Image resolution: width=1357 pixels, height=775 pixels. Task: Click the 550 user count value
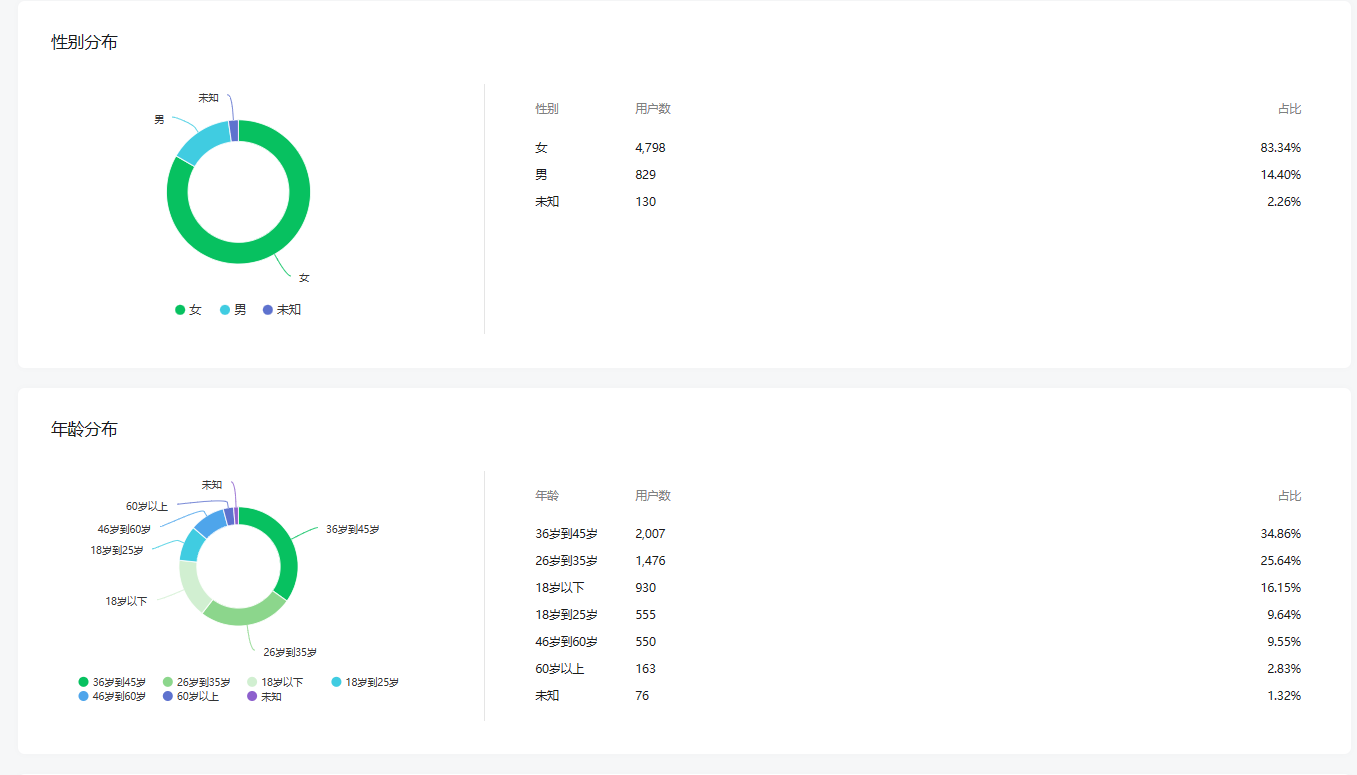(646, 642)
